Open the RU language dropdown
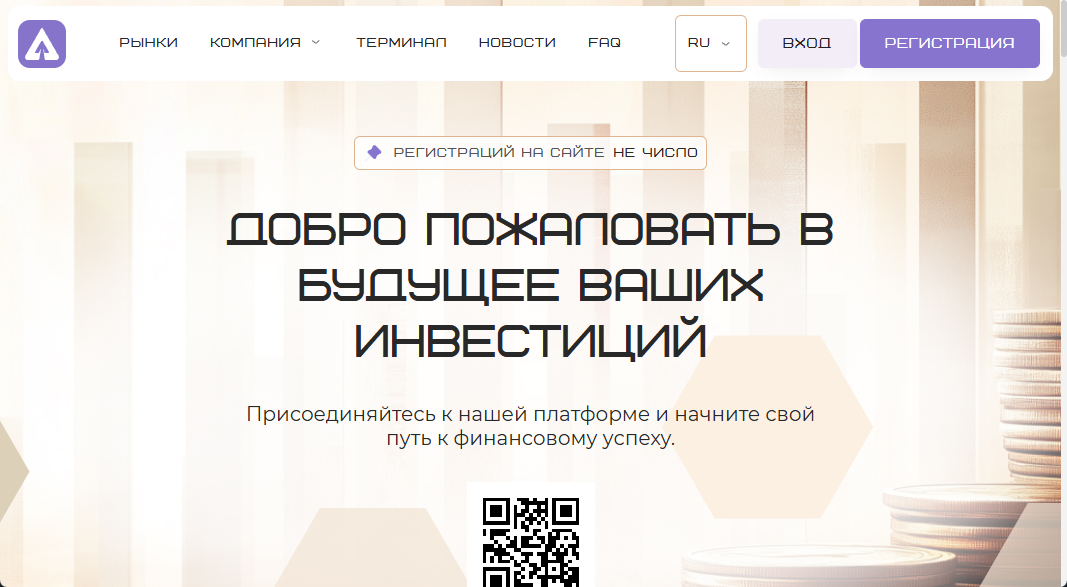This screenshot has width=1067, height=587. pyautogui.click(x=710, y=44)
